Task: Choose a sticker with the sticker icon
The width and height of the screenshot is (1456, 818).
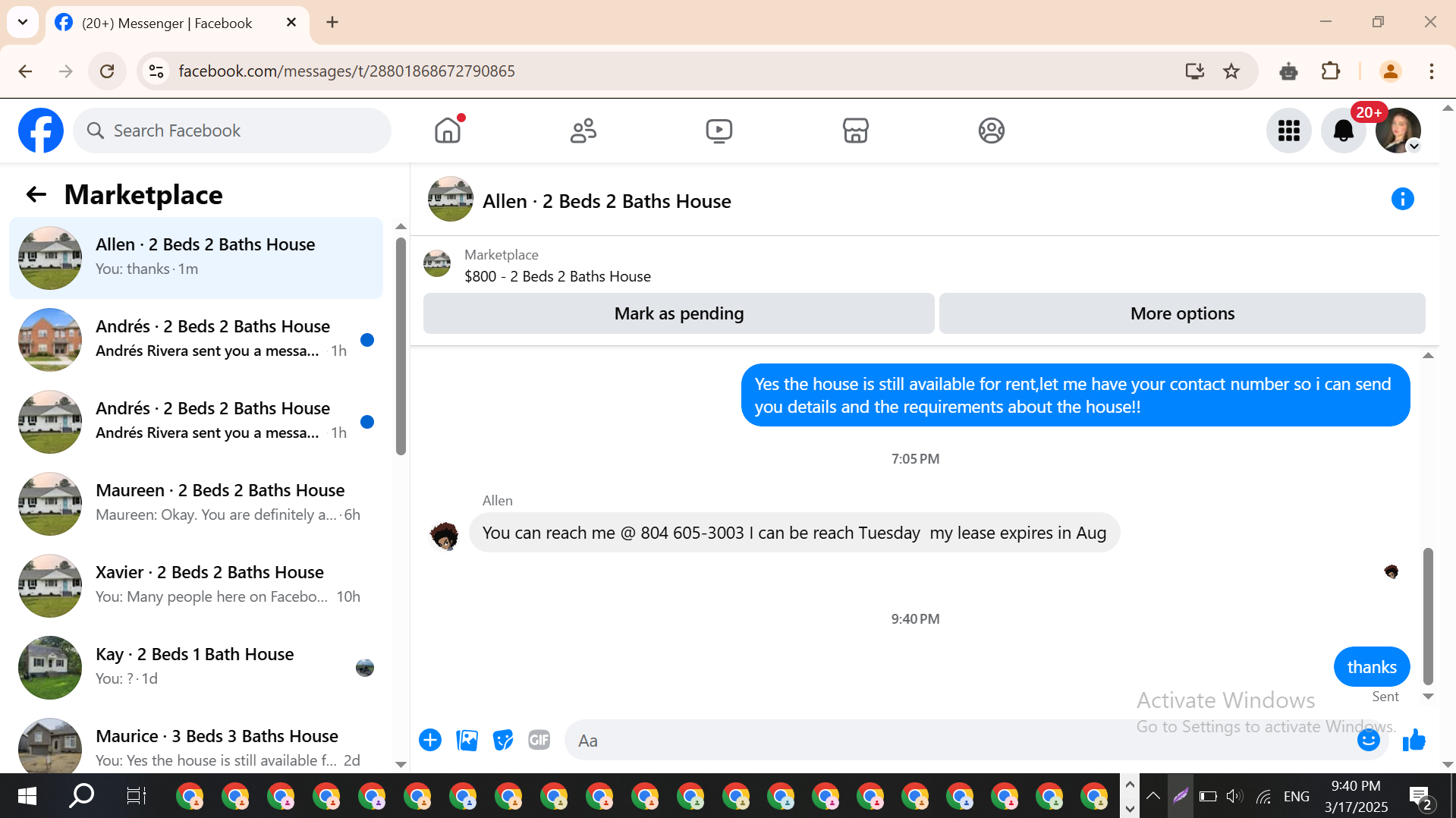Action: pyautogui.click(x=503, y=740)
